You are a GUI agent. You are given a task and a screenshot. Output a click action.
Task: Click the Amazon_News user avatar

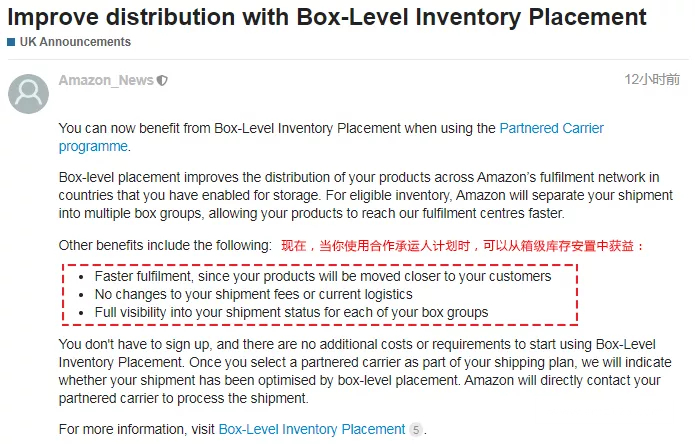click(x=28, y=94)
